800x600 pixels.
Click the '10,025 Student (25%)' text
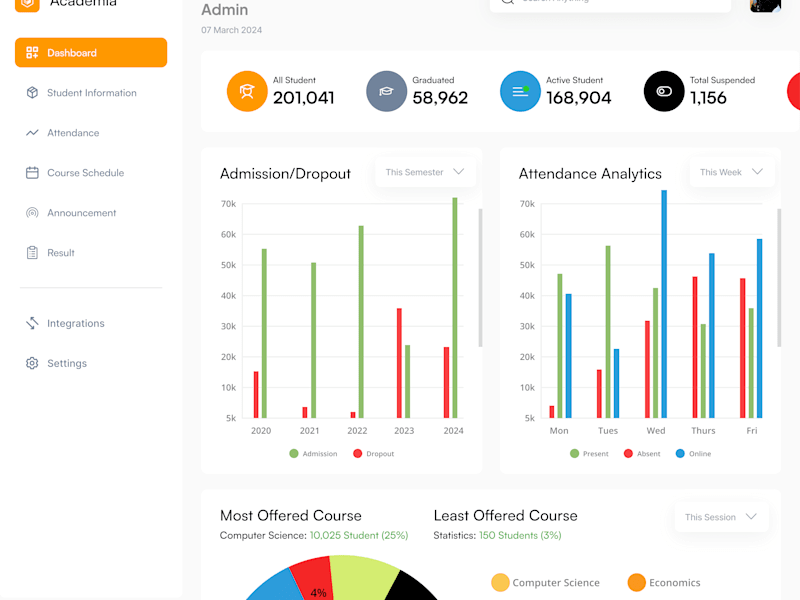point(359,535)
